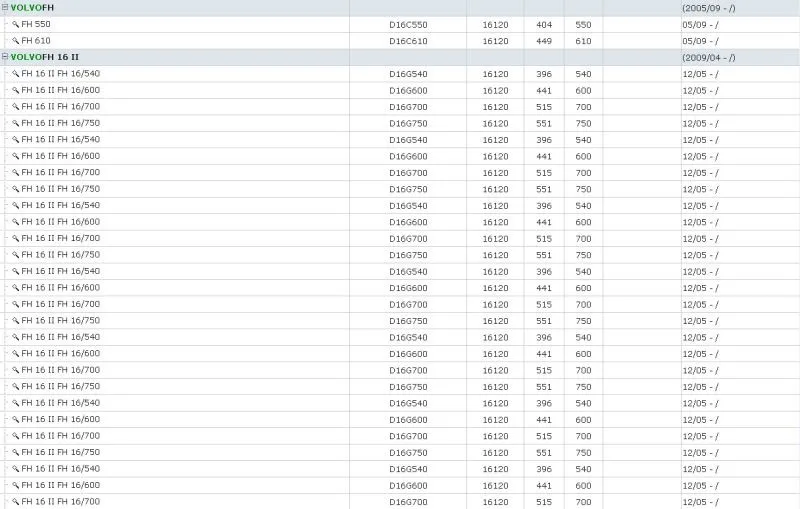Select the 404 kW value
The image size is (800, 509).
(x=544, y=25)
